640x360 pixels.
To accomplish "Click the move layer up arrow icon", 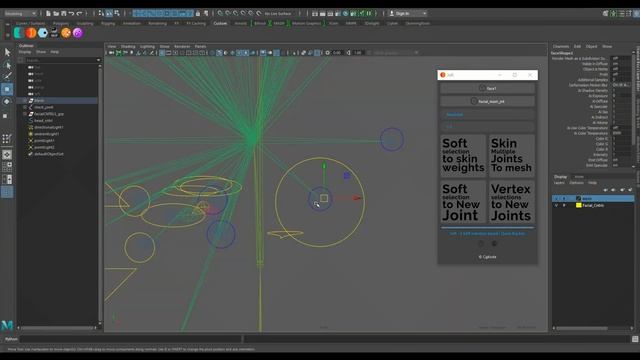I will (605, 190).
